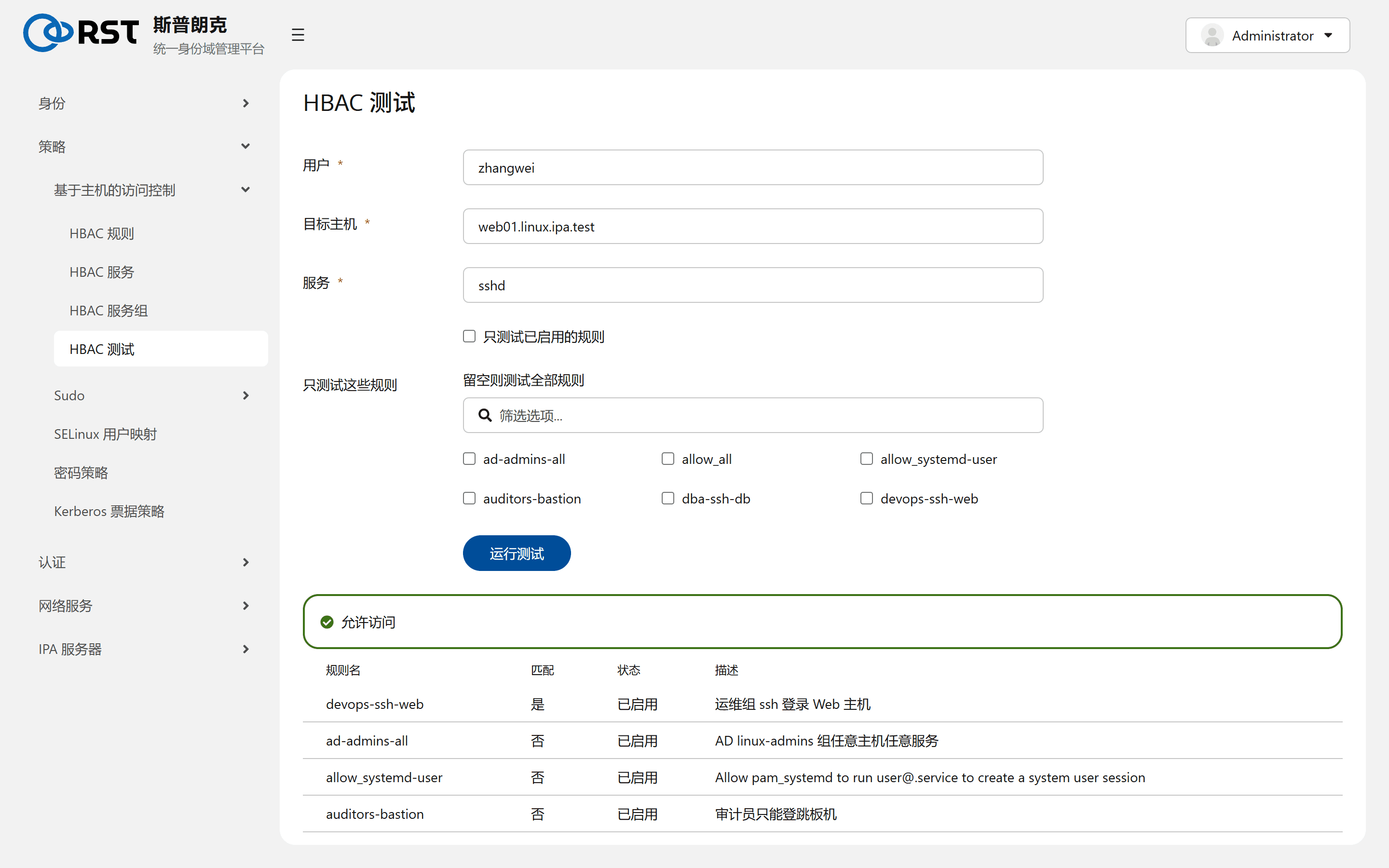
Task: Toggle the hamburger sidebar menu icon
Action: pos(297,35)
